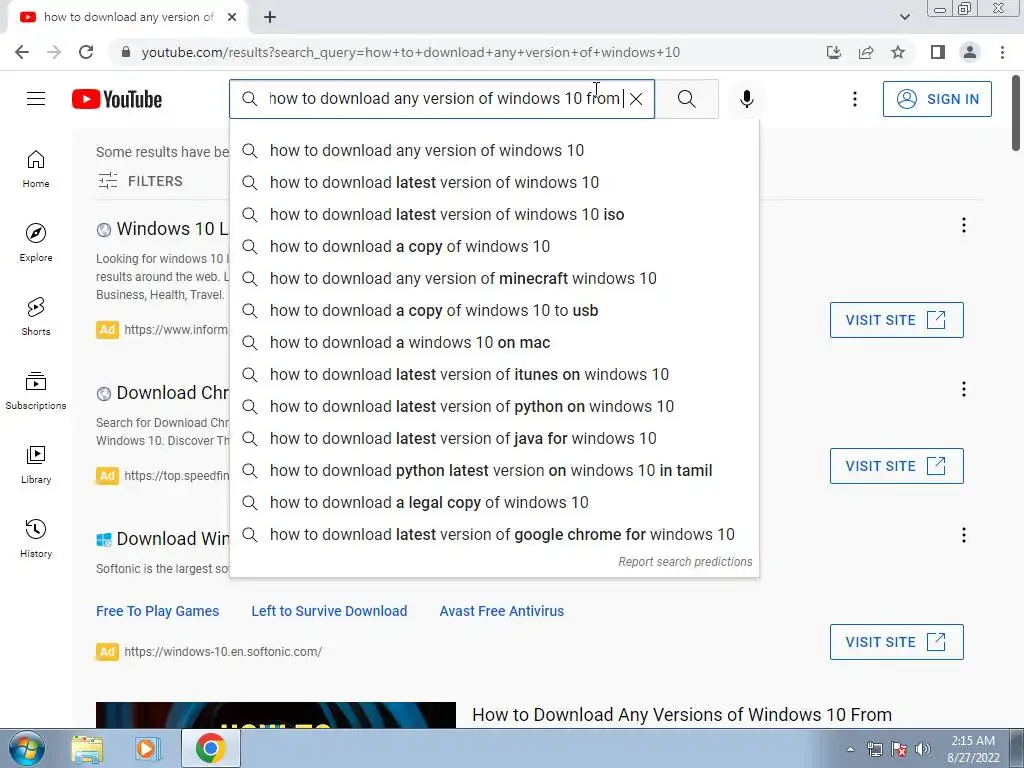This screenshot has height=768, width=1024.
Task: Clear the search box with the X
Action: 636,99
